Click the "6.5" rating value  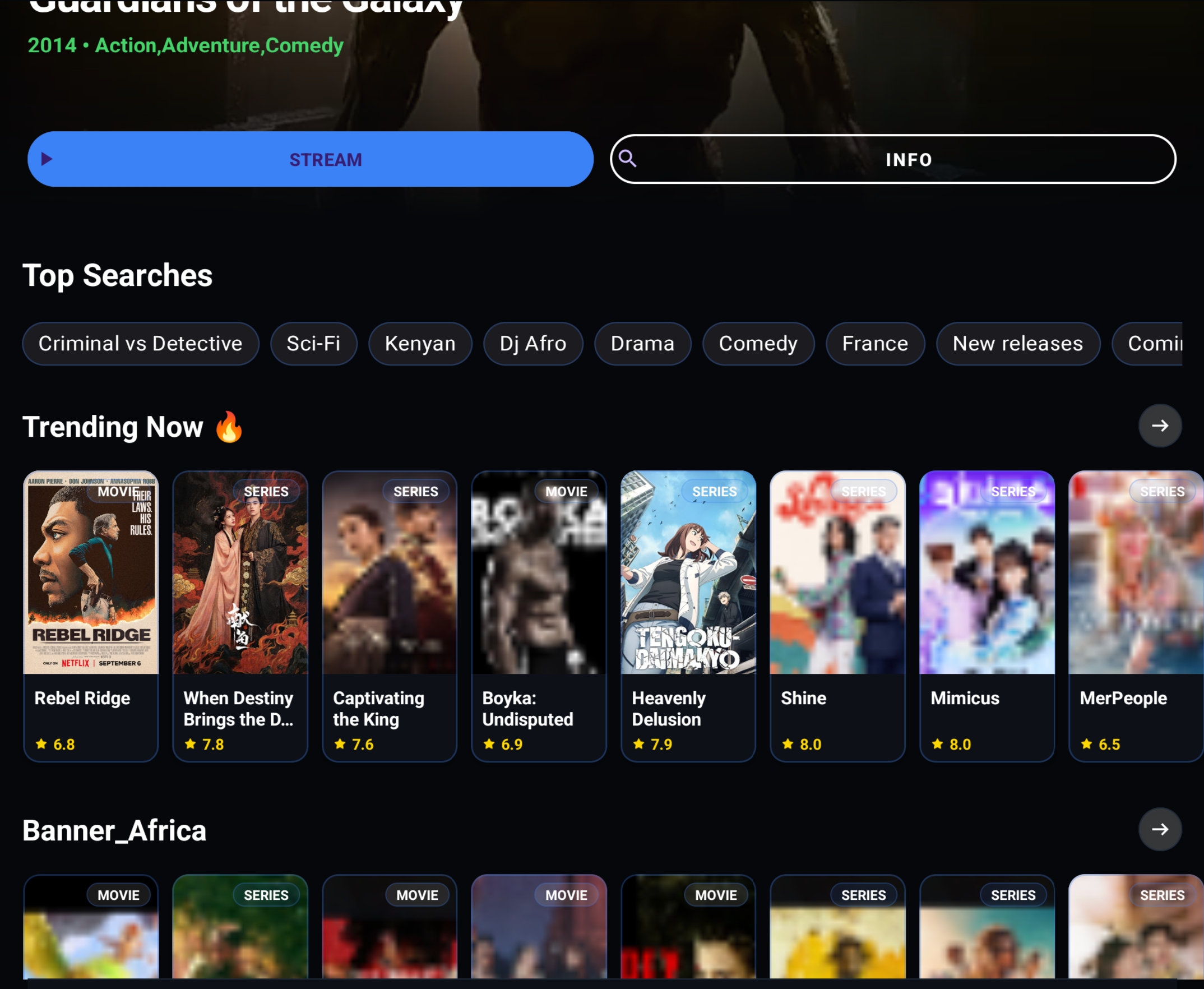1109,745
